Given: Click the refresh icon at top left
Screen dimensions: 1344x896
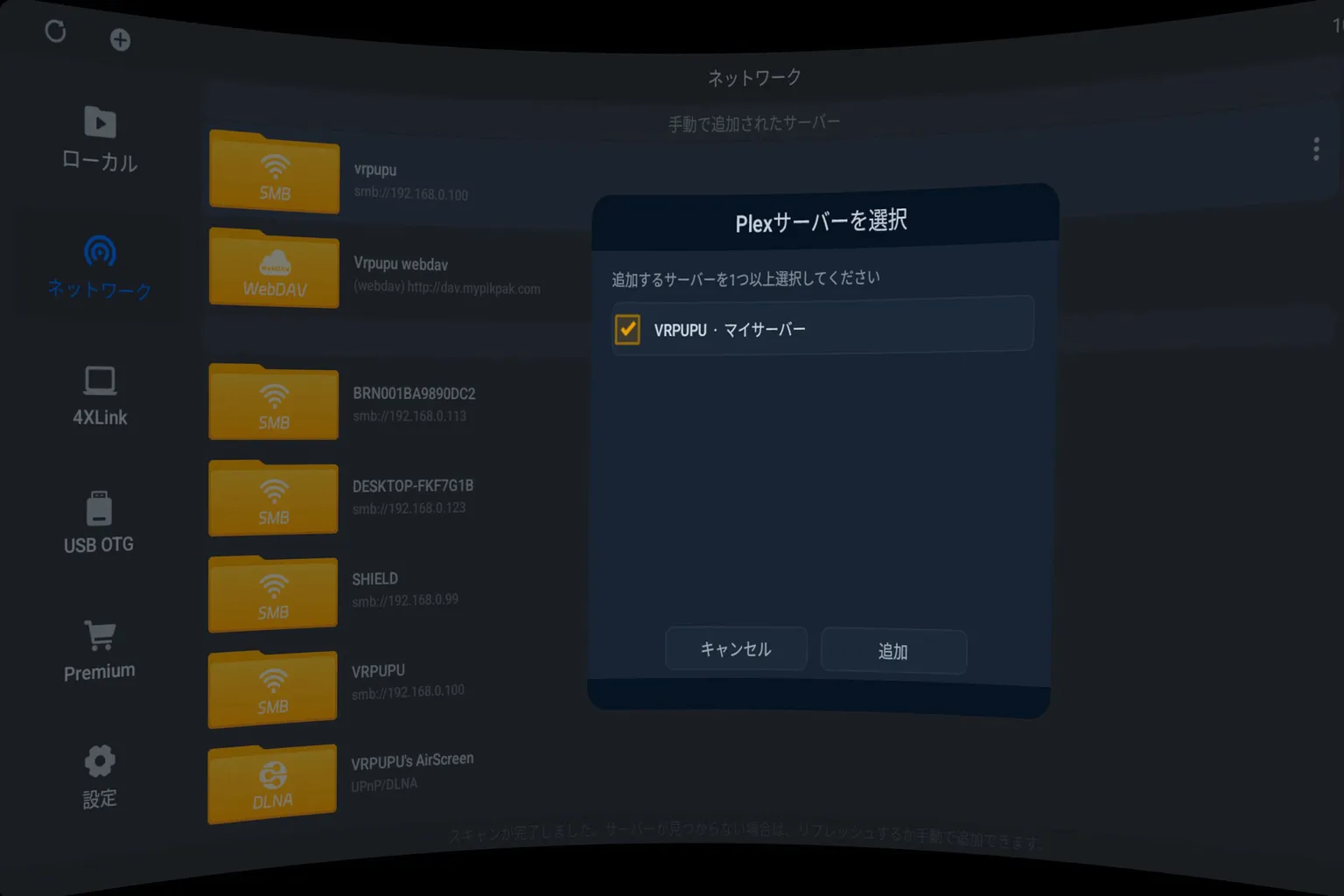Looking at the screenshot, I should pos(55,31).
